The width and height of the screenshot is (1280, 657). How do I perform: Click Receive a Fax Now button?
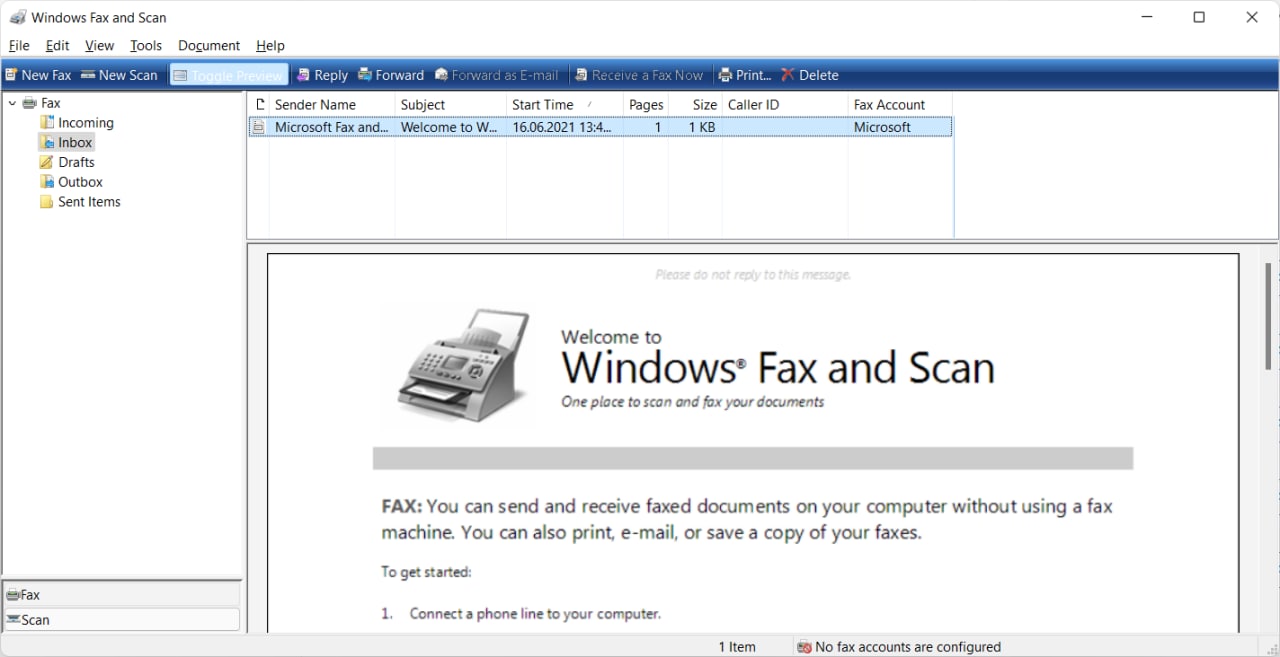(639, 75)
